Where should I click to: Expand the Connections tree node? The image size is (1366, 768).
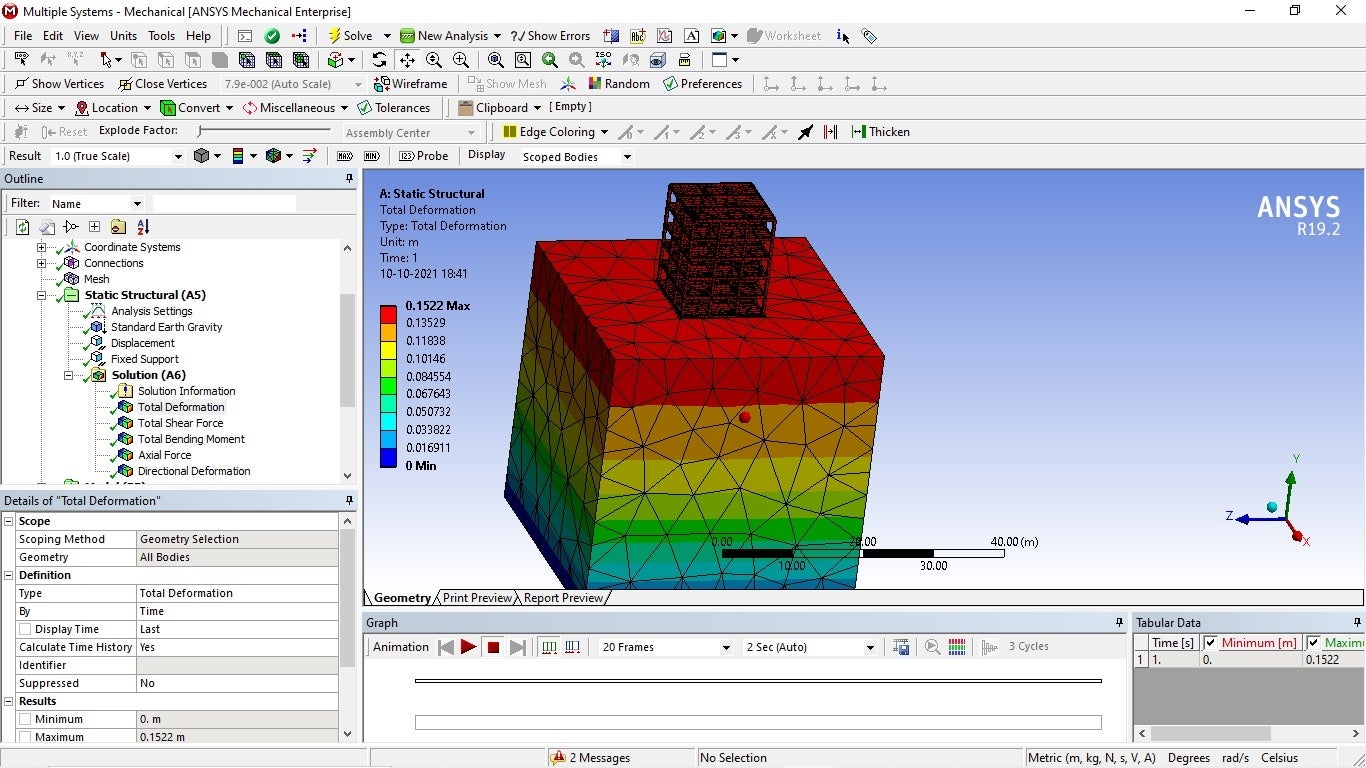point(42,263)
